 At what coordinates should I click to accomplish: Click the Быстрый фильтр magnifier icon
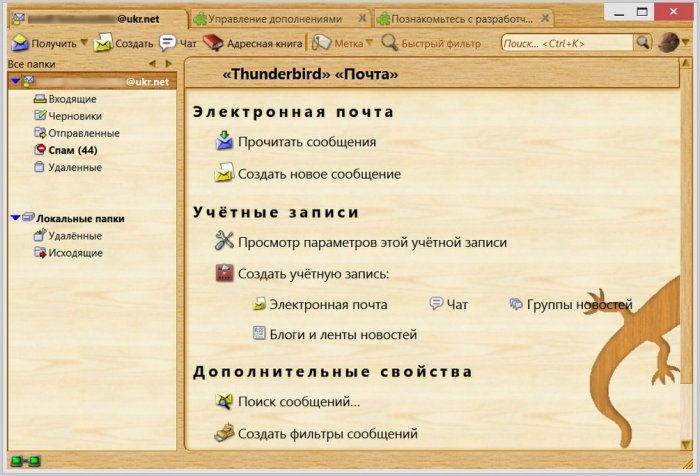390,43
